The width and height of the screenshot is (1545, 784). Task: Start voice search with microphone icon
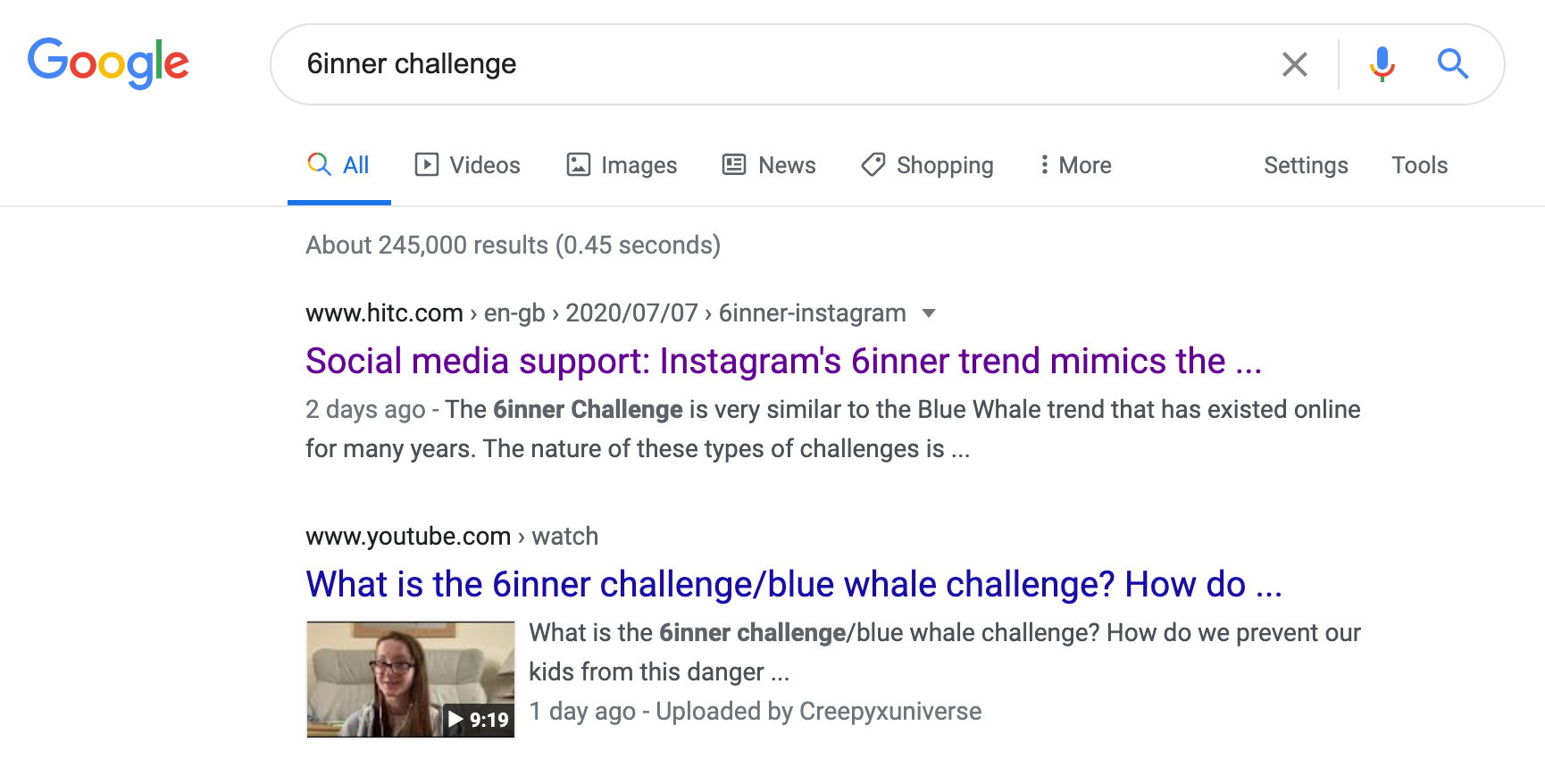coord(1382,64)
